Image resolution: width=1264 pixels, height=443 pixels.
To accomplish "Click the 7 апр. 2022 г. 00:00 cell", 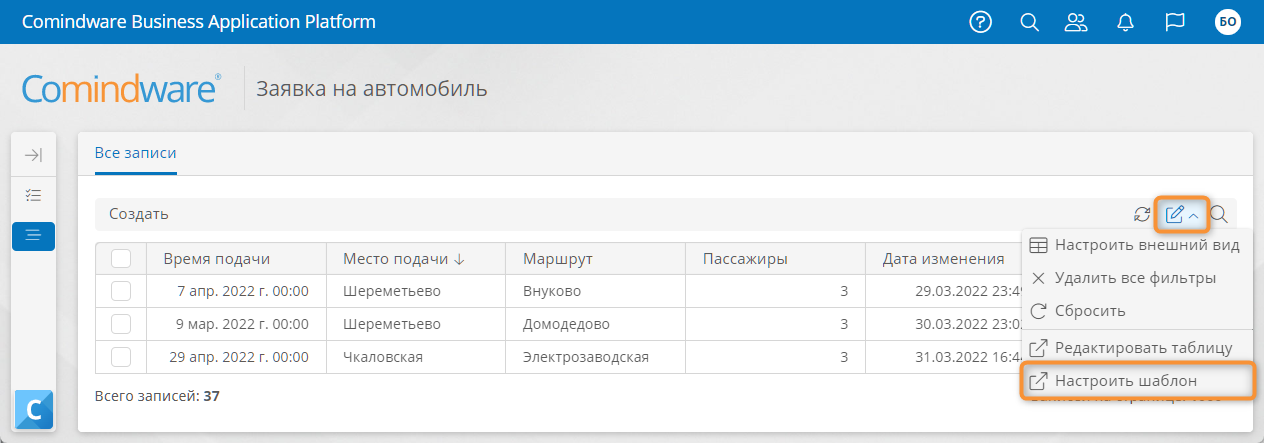I will tap(236, 291).
